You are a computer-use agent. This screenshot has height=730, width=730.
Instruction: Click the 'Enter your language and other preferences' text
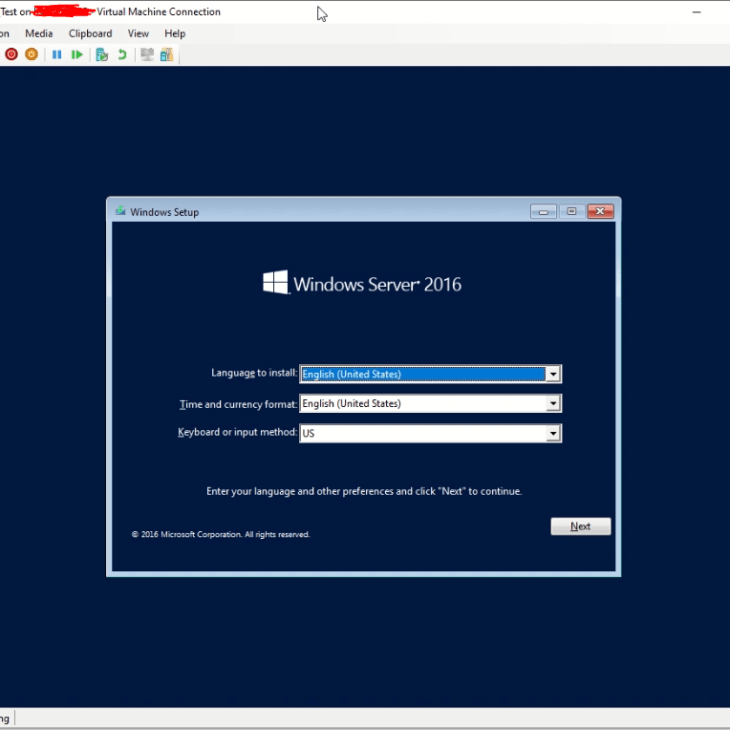[x=364, y=491]
